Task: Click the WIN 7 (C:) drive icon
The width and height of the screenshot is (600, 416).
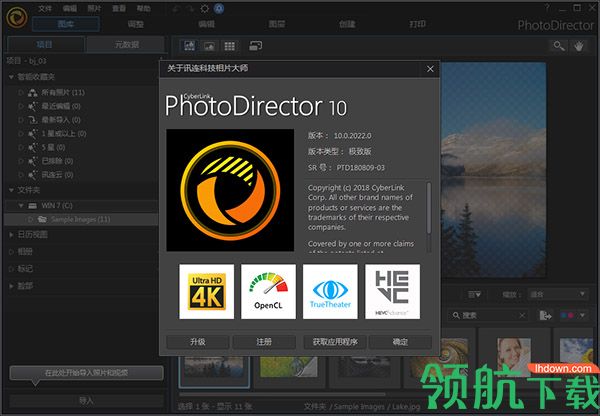Action: pos(33,206)
